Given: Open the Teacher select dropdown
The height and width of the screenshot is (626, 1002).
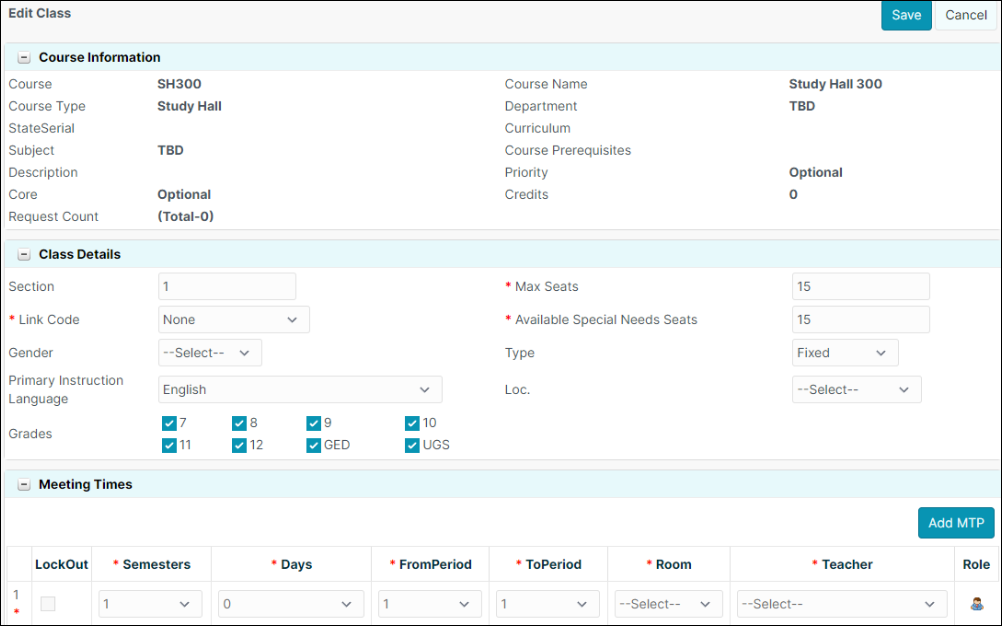Looking at the screenshot, I should [x=842, y=604].
